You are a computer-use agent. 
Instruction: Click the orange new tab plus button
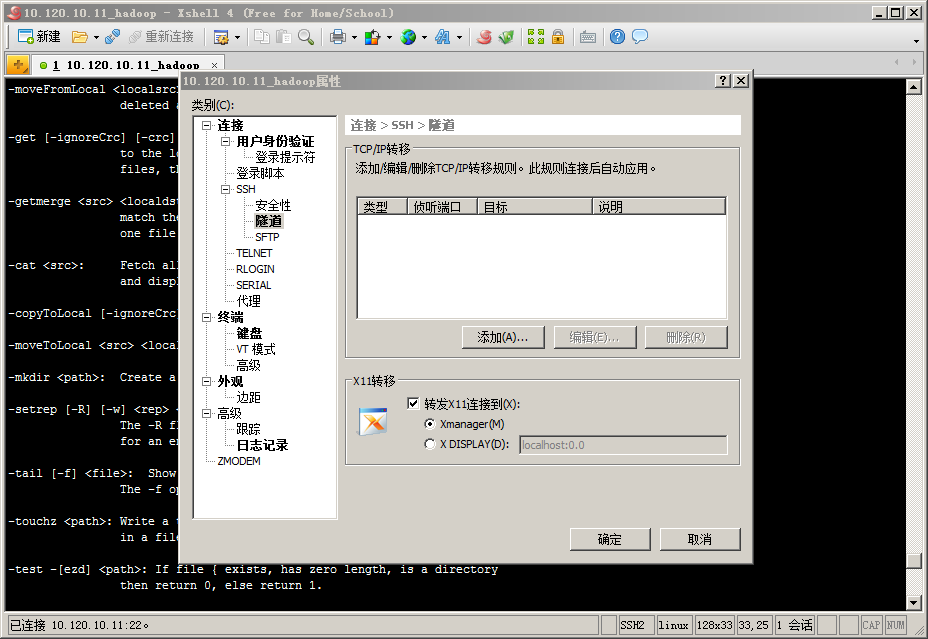tap(18, 64)
